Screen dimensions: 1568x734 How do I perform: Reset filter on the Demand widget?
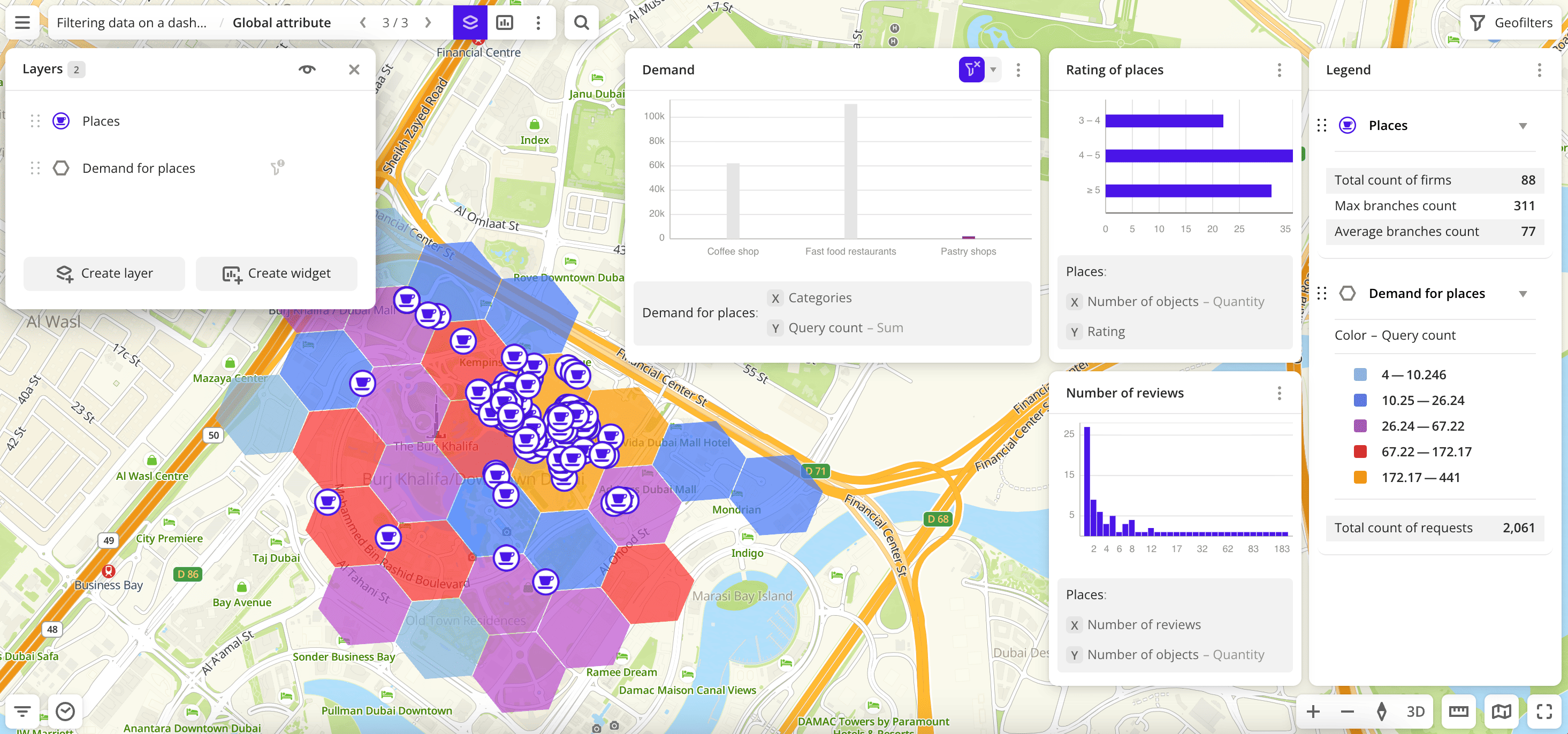[x=971, y=70]
